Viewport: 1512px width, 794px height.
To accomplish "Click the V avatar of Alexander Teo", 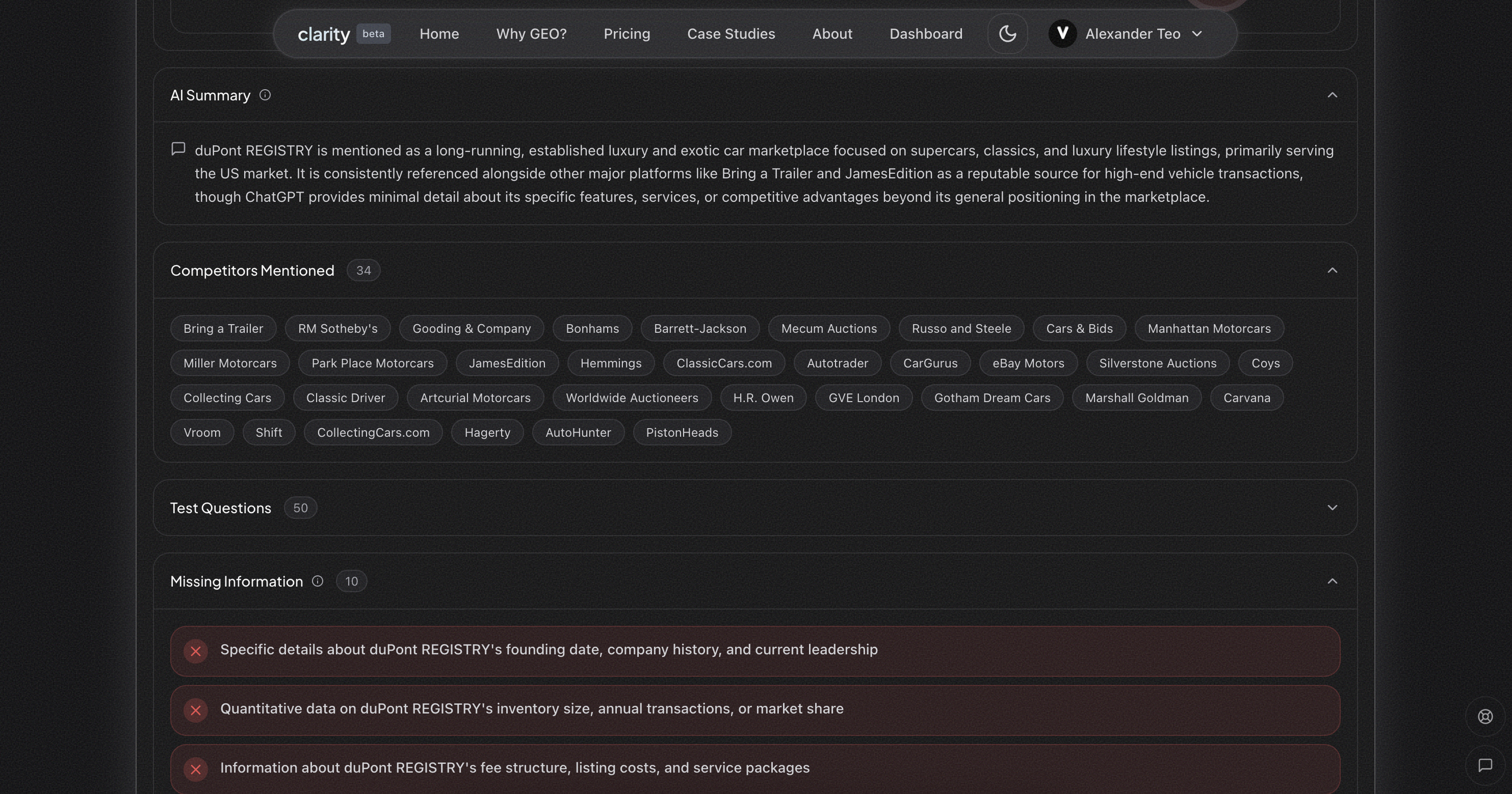I will click(1062, 34).
